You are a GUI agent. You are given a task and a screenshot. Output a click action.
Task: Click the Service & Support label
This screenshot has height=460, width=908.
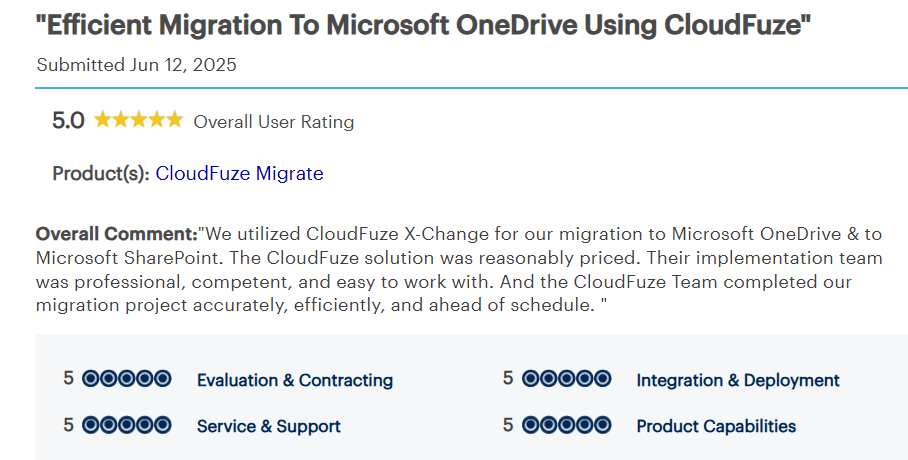click(x=268, y=426)
